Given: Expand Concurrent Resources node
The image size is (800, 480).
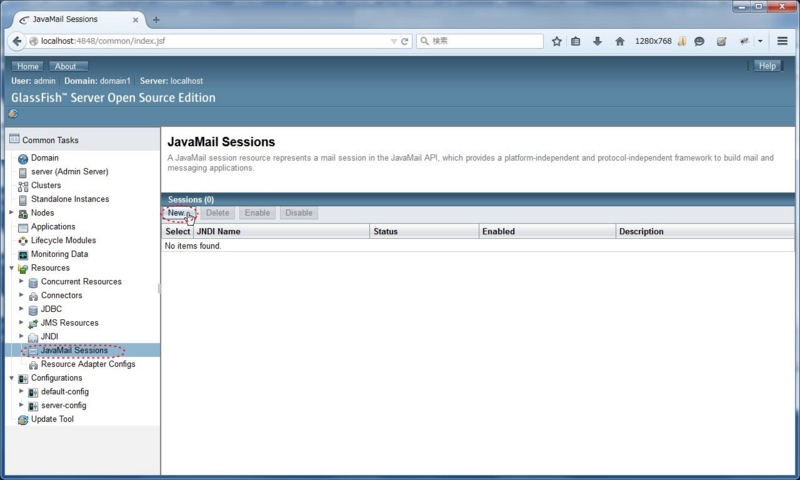Looking at the screenshot, I should [21, 281].
